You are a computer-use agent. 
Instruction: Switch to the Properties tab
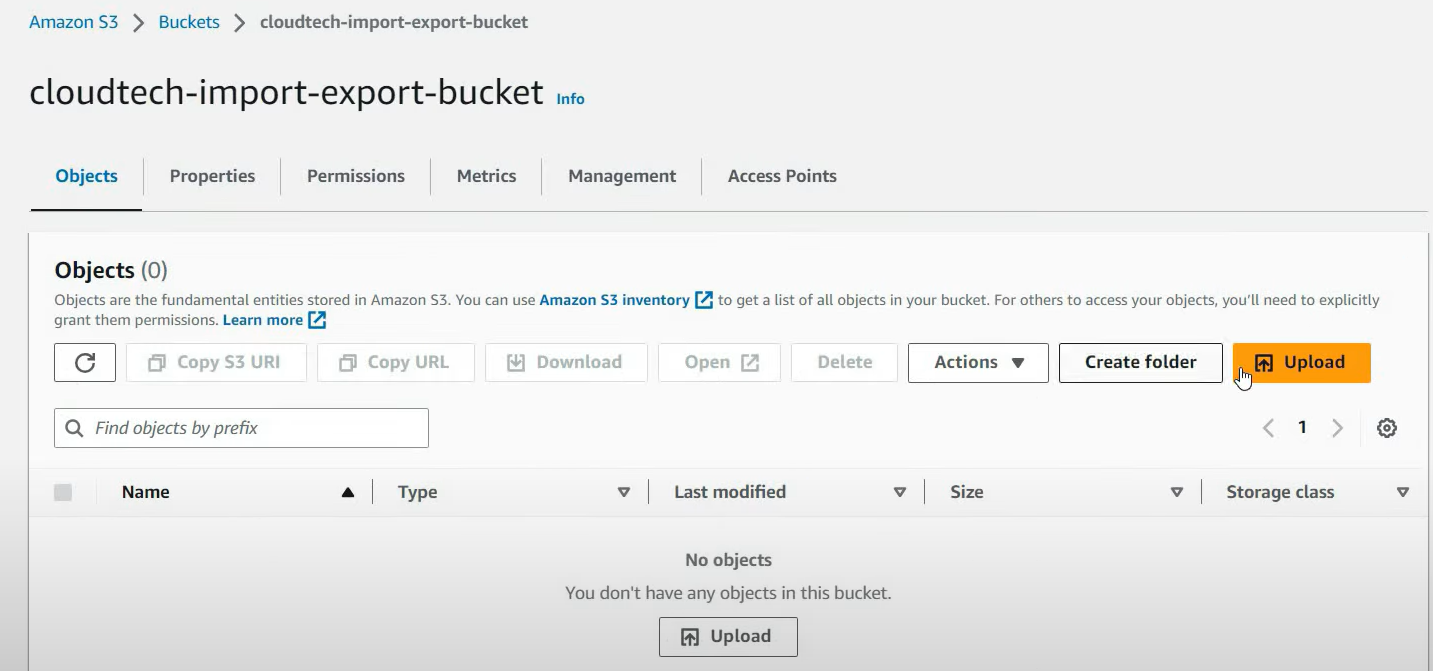pos(212,176)
